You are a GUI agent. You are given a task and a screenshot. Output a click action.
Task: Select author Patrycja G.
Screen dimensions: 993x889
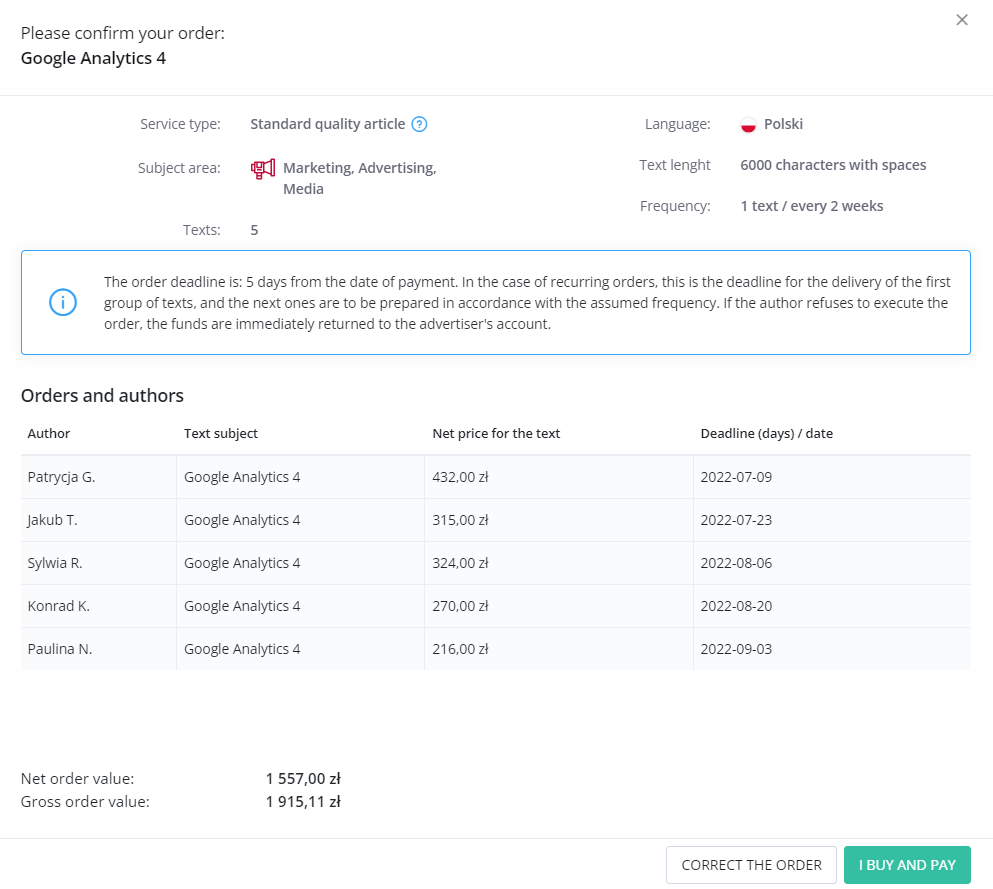coord(61,477)
